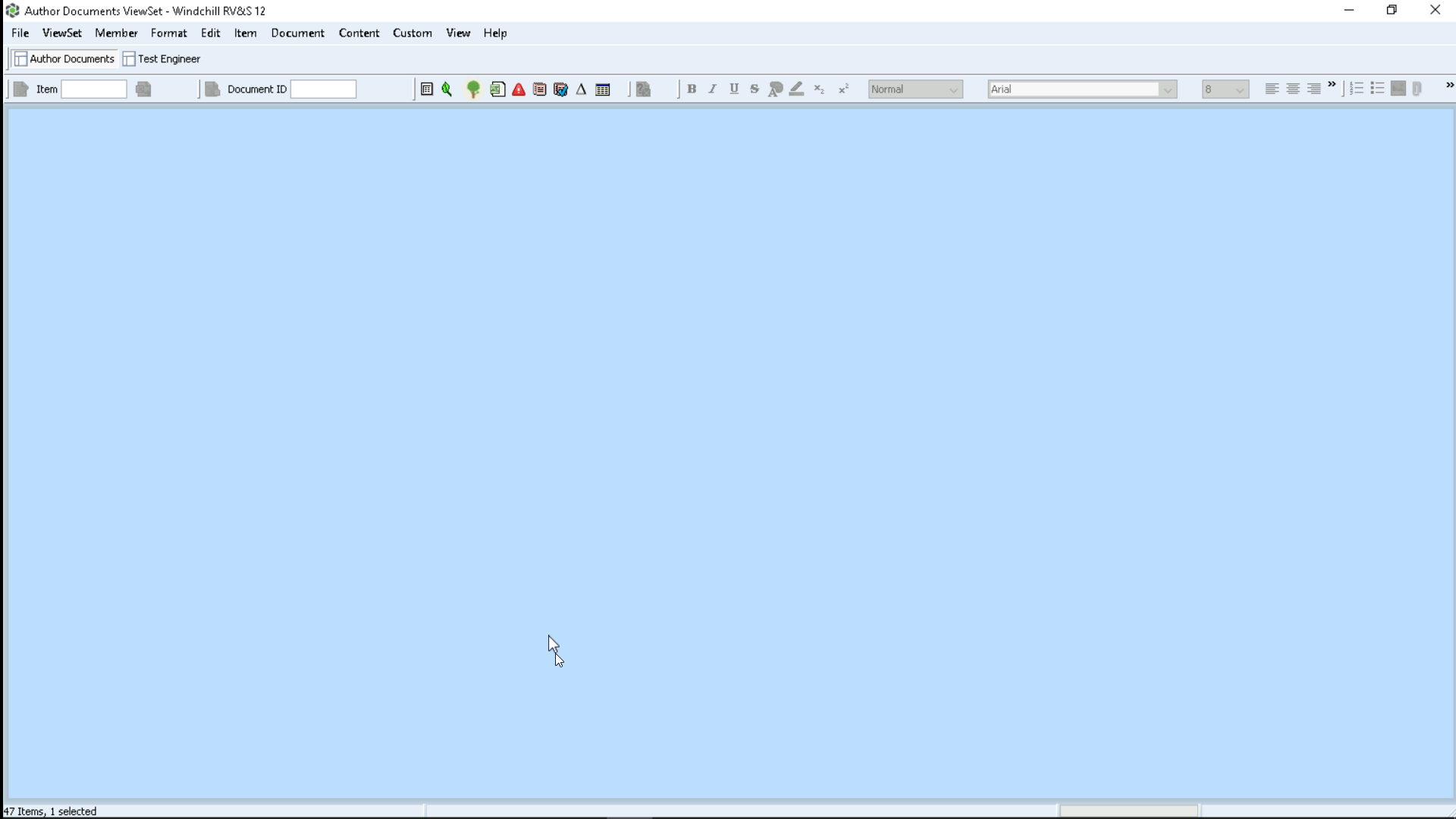
Task: Open the font size 8 dropdown
Action: [x=1225, y=89]
